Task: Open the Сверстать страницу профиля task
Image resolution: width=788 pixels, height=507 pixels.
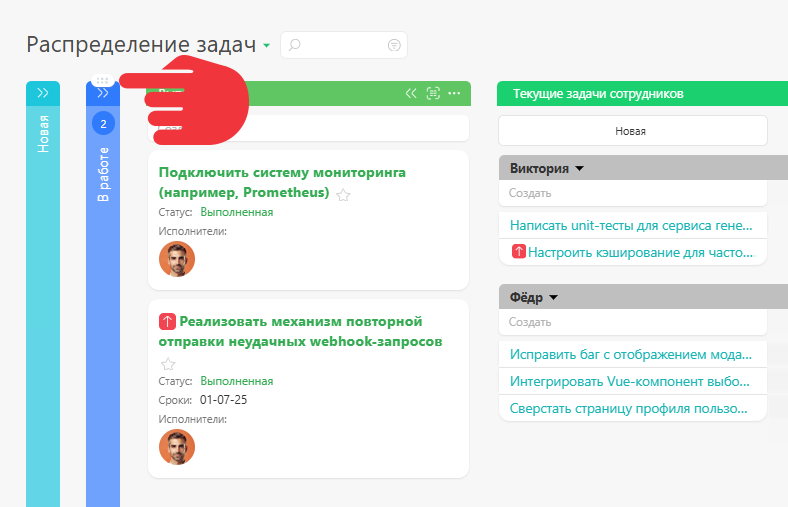Action: click(629, 409)
